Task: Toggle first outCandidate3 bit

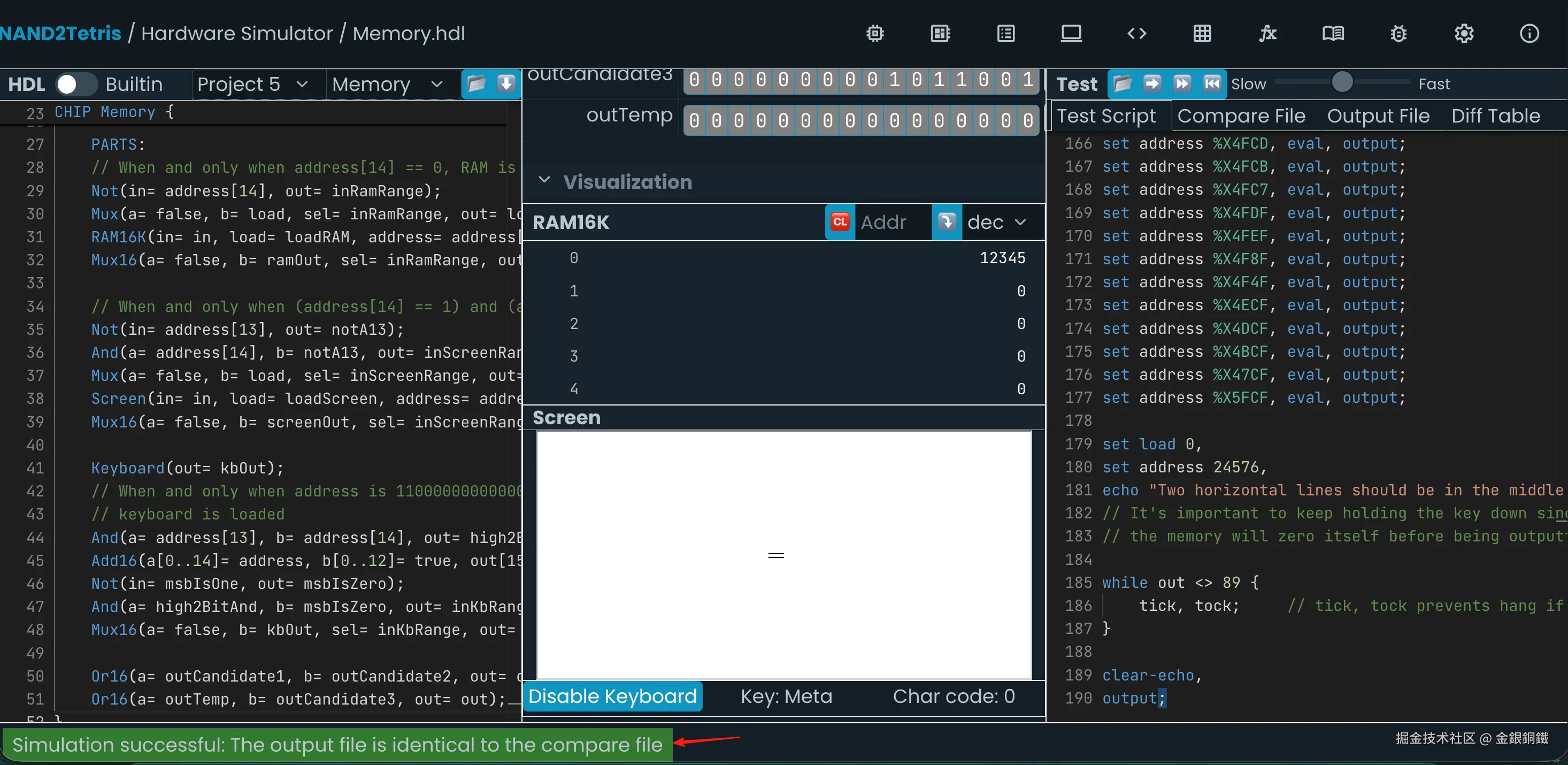Action: 695,80
